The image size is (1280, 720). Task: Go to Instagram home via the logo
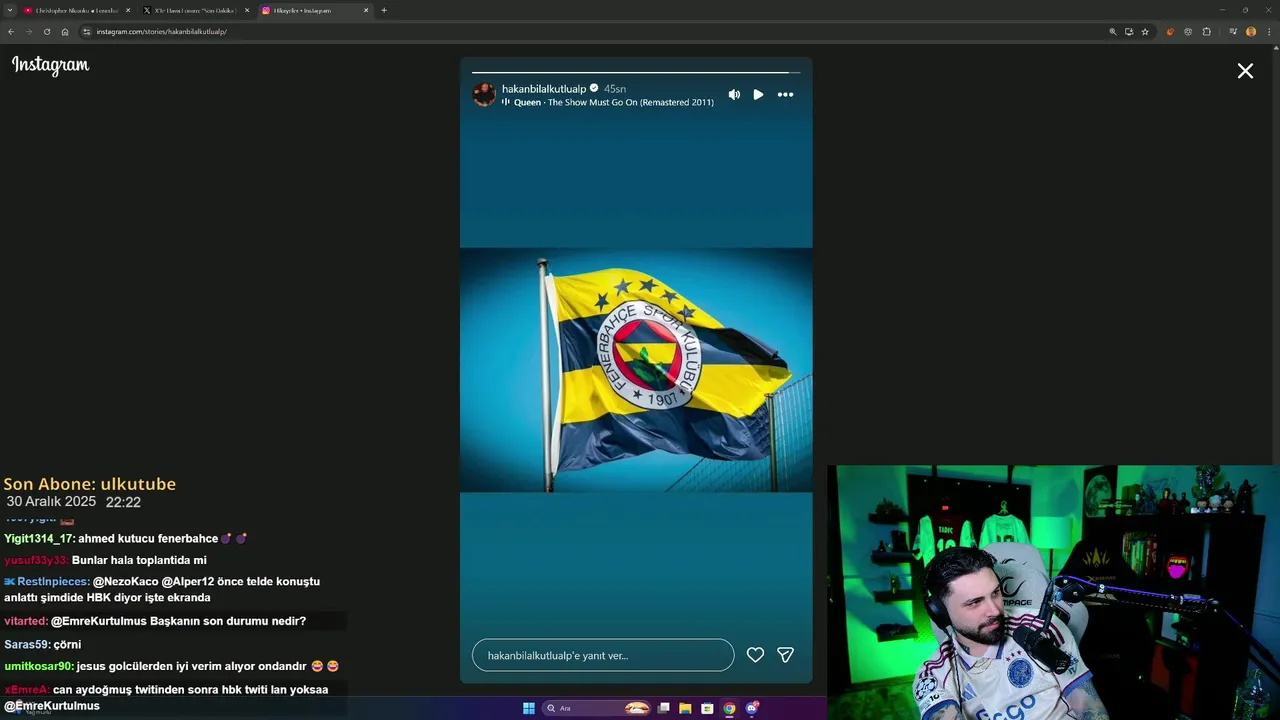pyautogui.click(x=50, y=65)
